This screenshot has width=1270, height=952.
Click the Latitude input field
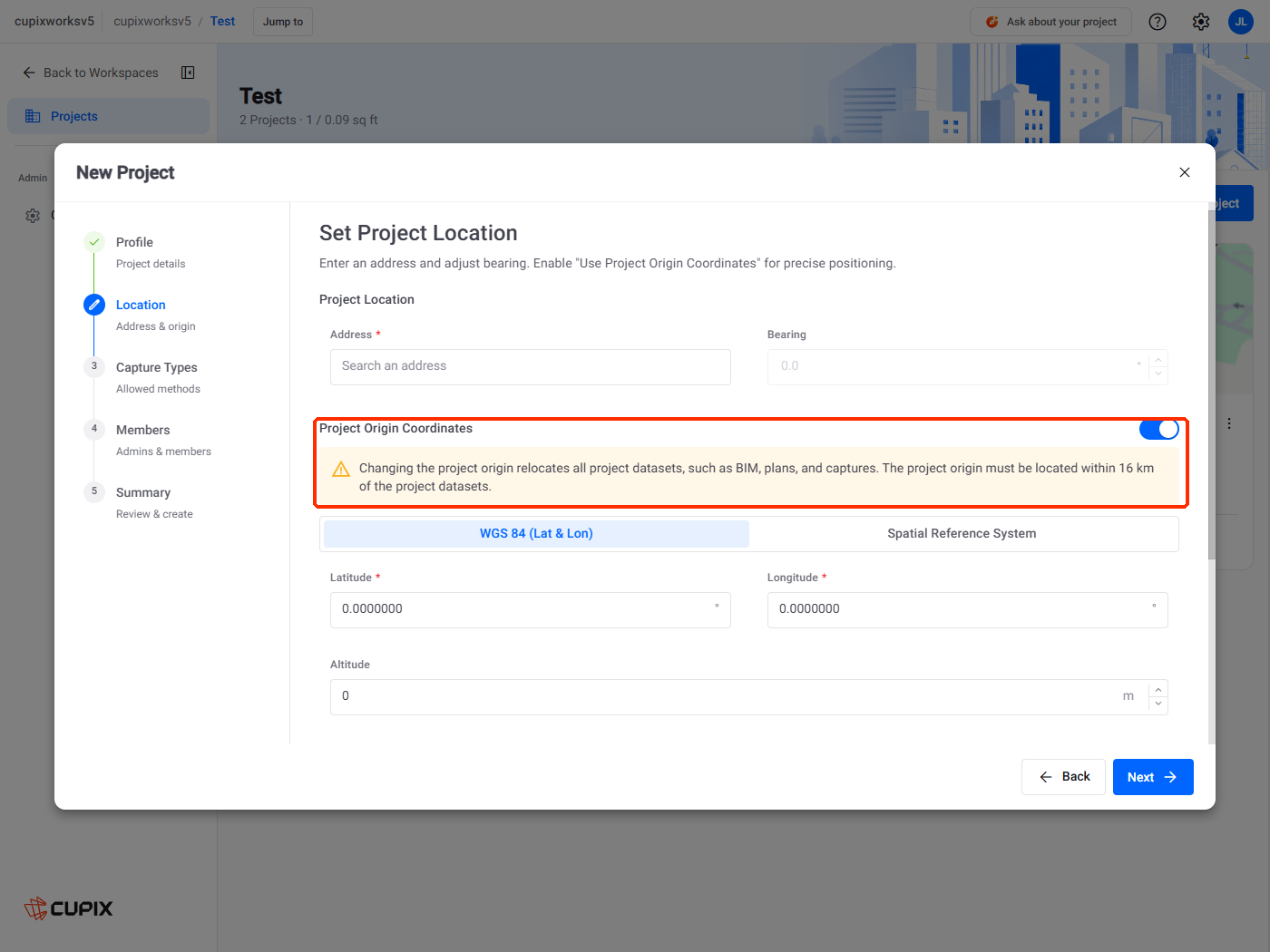tap(531, 610)
